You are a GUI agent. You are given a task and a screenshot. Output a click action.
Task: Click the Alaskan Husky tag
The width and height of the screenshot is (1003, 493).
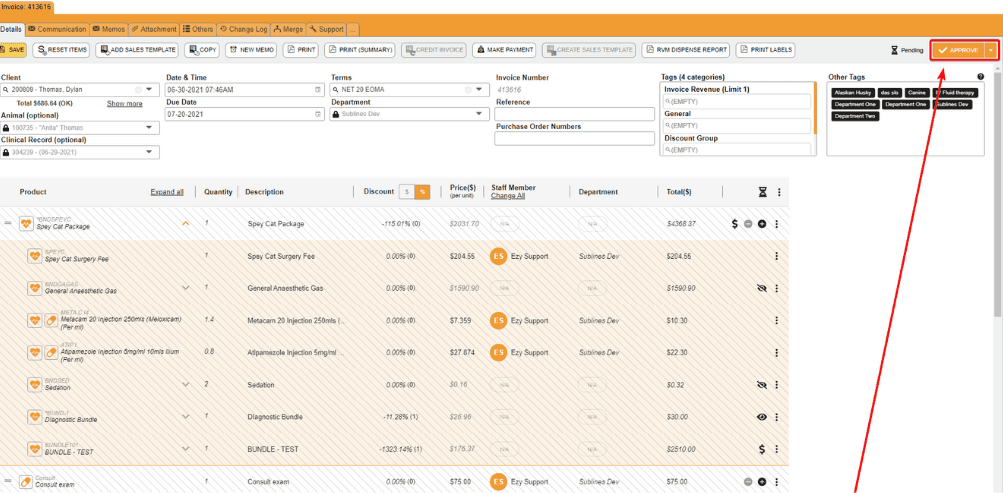pyautogui.click(x=853, y=93)
